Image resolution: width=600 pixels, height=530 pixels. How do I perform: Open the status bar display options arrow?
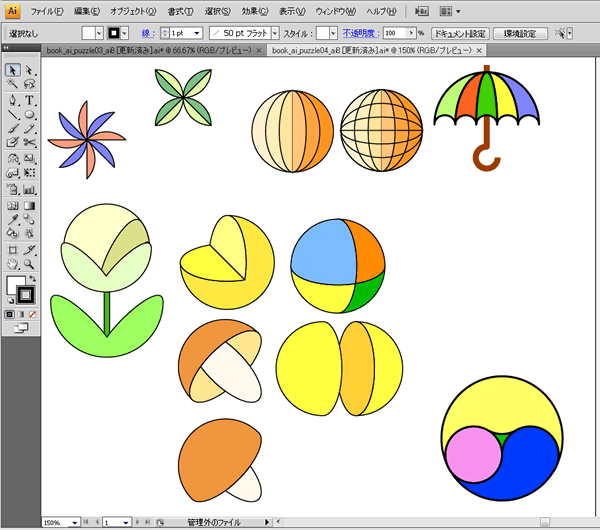pos(267,522)
